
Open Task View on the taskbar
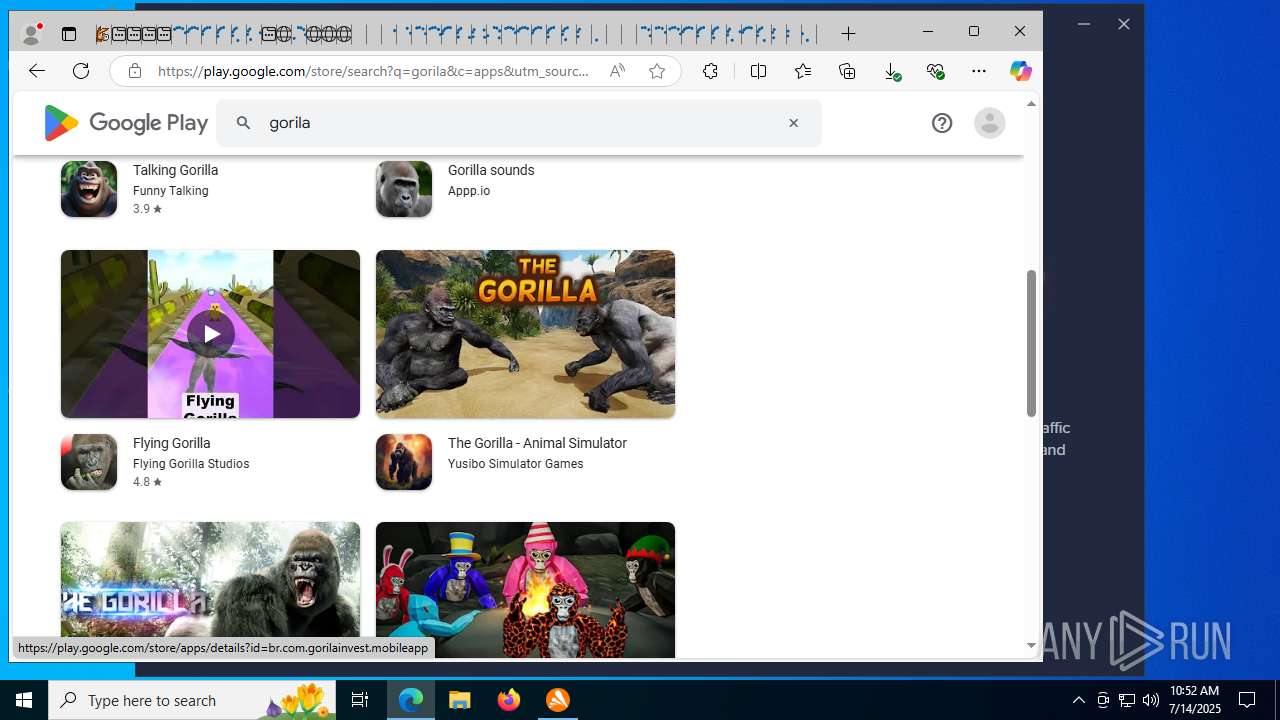pos(360,700)
